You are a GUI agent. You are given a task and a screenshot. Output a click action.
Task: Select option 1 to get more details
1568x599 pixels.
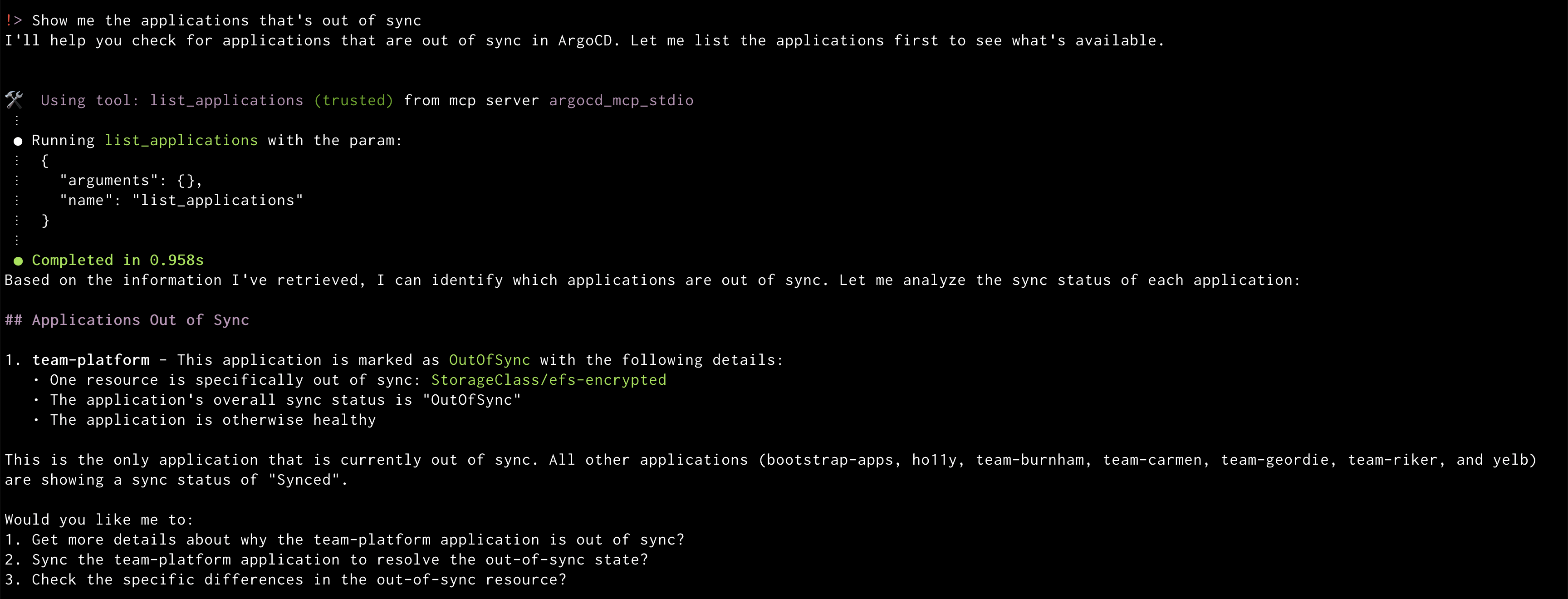(x=344, y=540)
